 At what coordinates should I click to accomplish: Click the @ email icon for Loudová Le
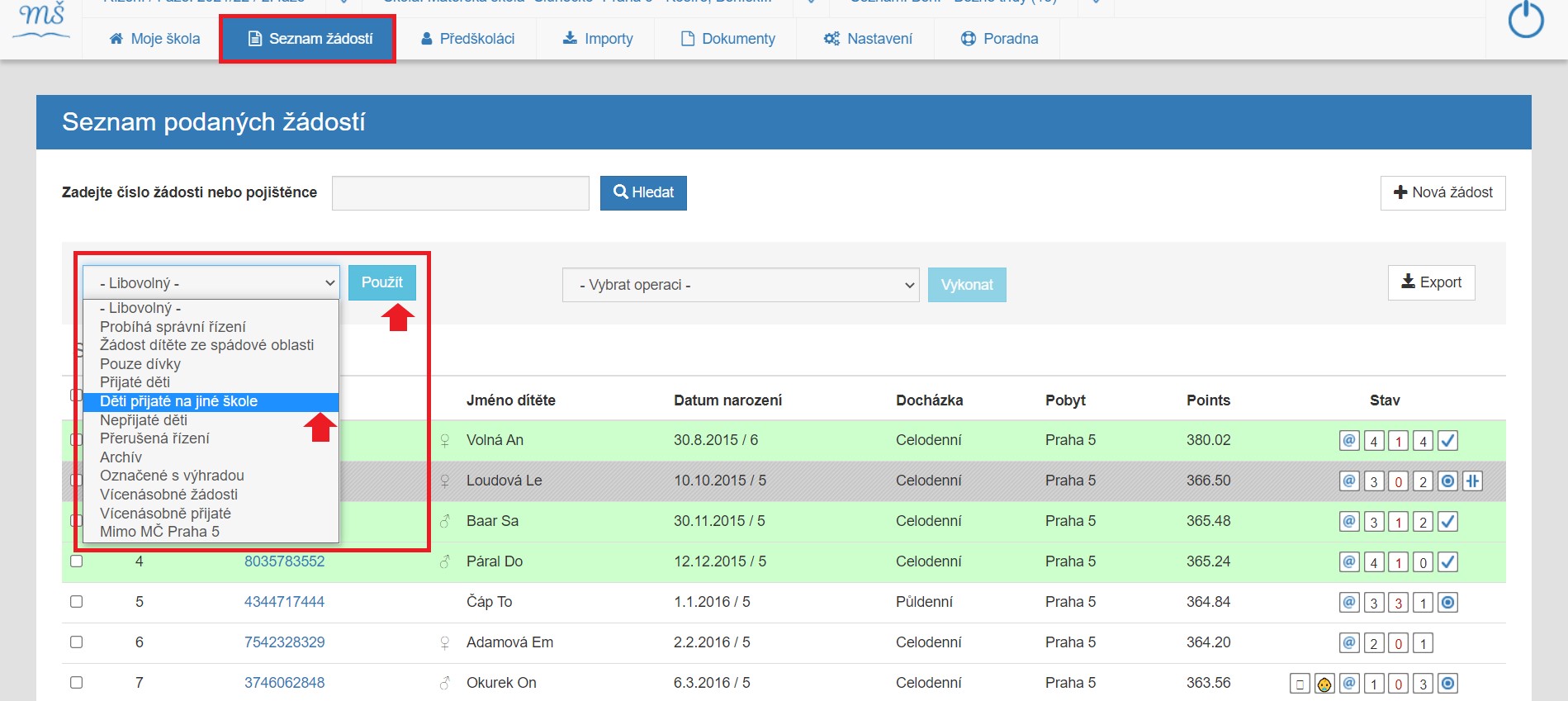click(x=1349, y=481)
